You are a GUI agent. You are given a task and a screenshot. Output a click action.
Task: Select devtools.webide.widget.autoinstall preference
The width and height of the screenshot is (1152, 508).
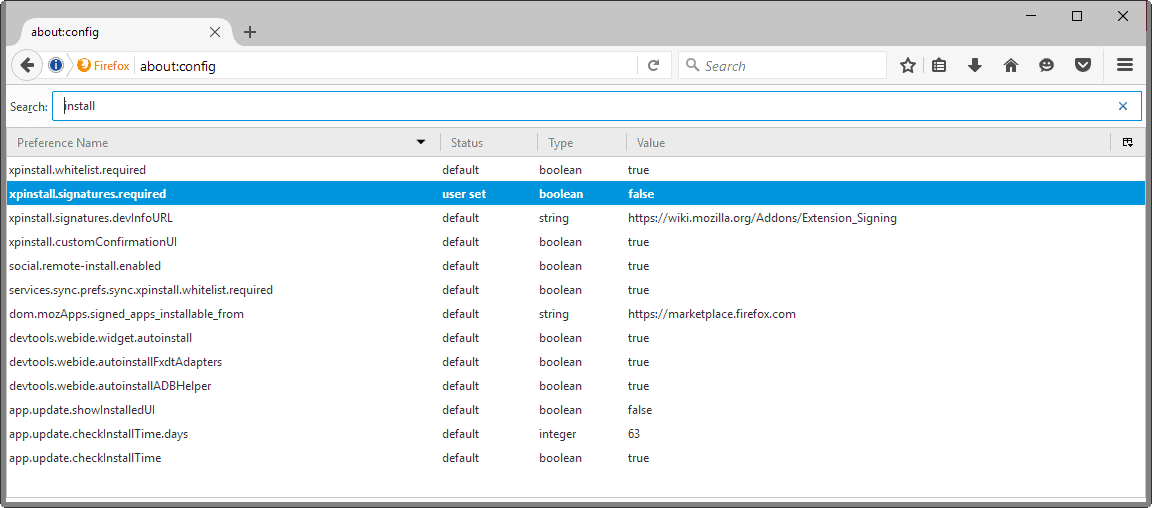100,338
